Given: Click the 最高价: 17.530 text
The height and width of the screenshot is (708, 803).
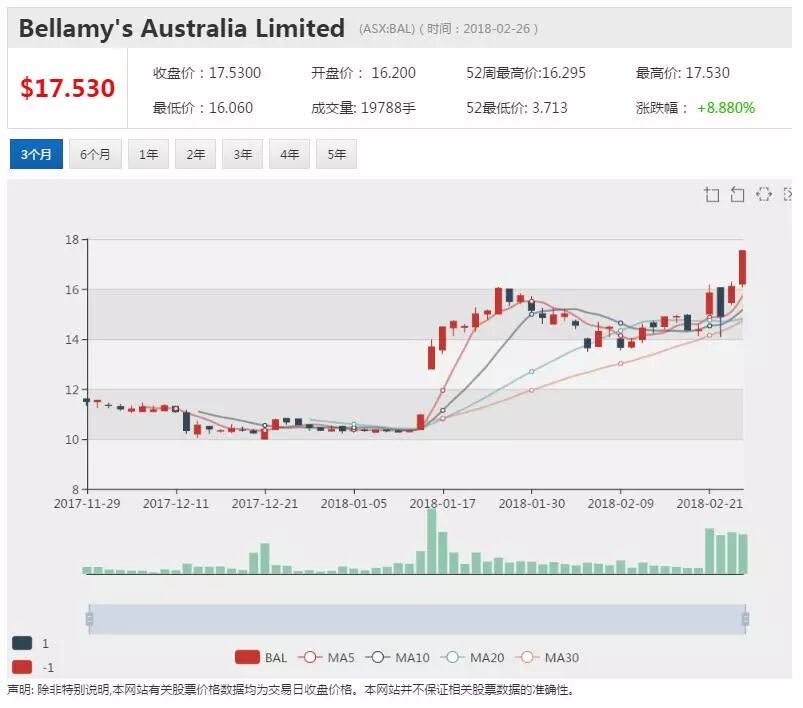Looking at the screenshot, I should [683, 73].
